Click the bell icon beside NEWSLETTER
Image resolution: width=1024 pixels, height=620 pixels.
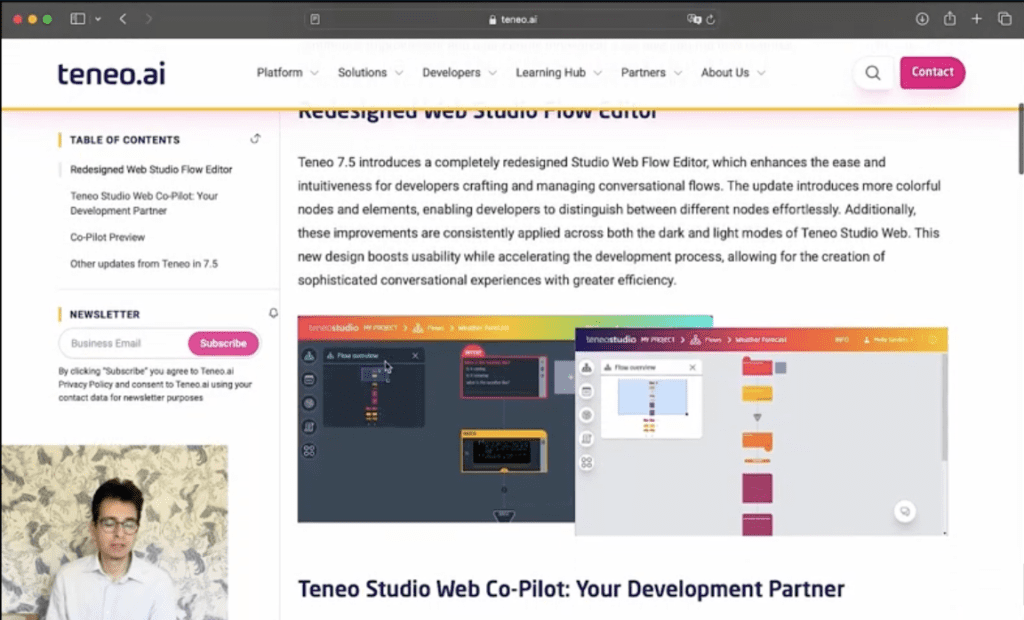(x=273, y=313)
